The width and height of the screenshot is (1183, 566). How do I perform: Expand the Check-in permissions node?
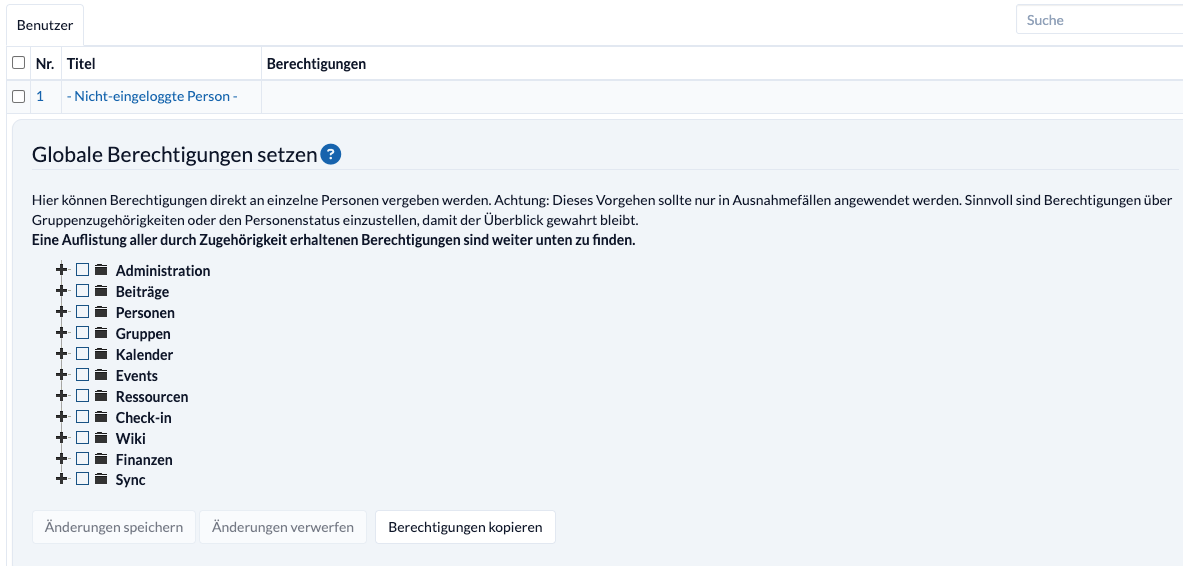coord(62,417)
